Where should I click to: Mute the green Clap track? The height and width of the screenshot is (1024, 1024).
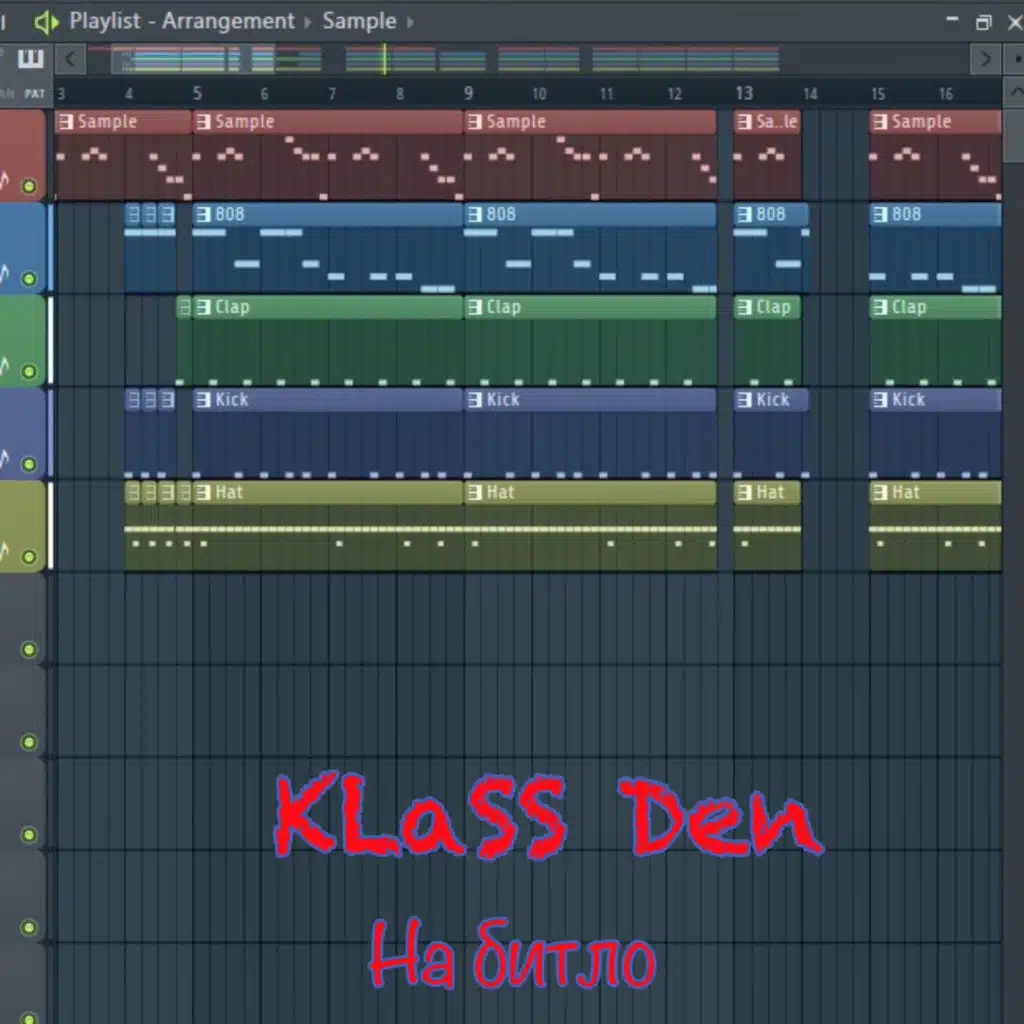[x=29, y=372]
